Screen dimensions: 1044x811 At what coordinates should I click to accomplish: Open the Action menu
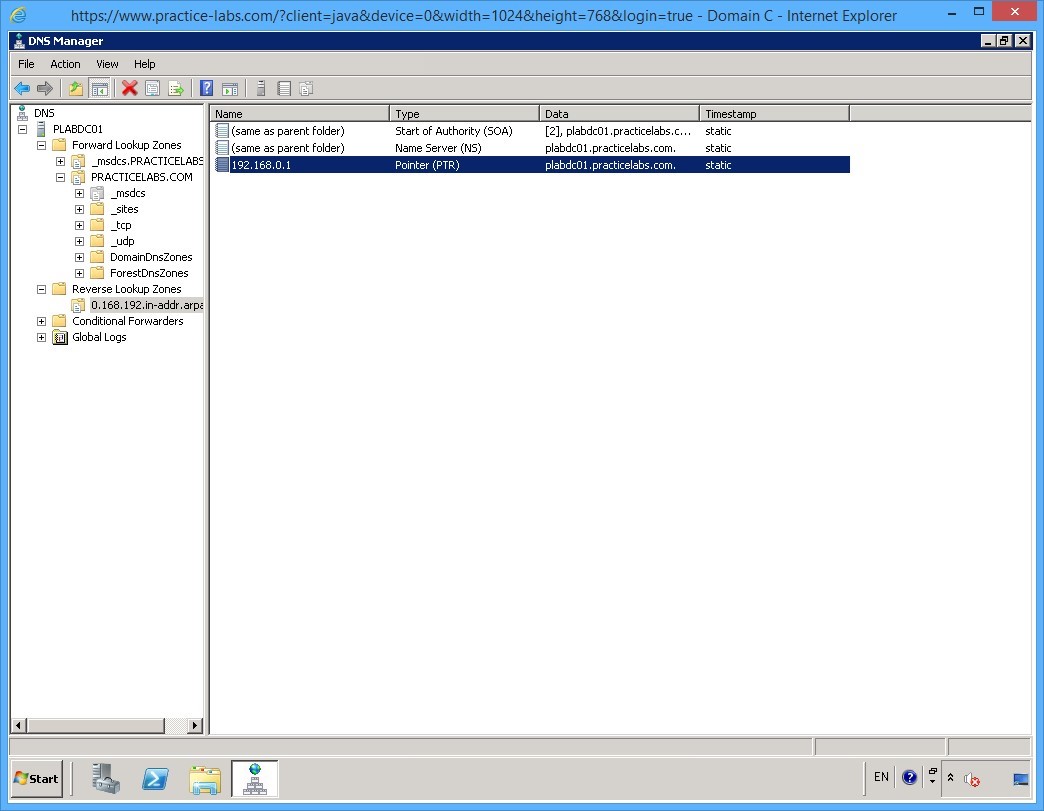pos(65,63)
